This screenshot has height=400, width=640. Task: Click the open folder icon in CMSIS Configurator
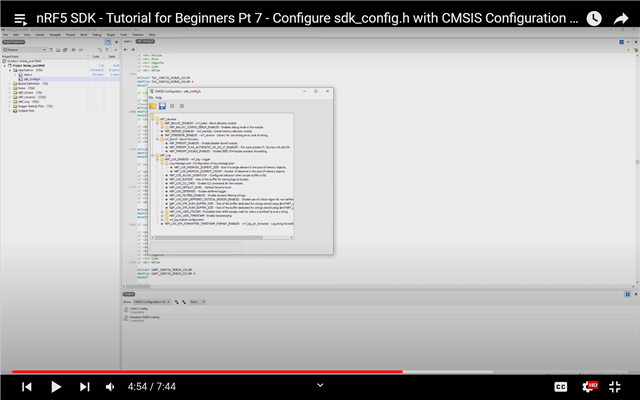(x=152, y=105)
